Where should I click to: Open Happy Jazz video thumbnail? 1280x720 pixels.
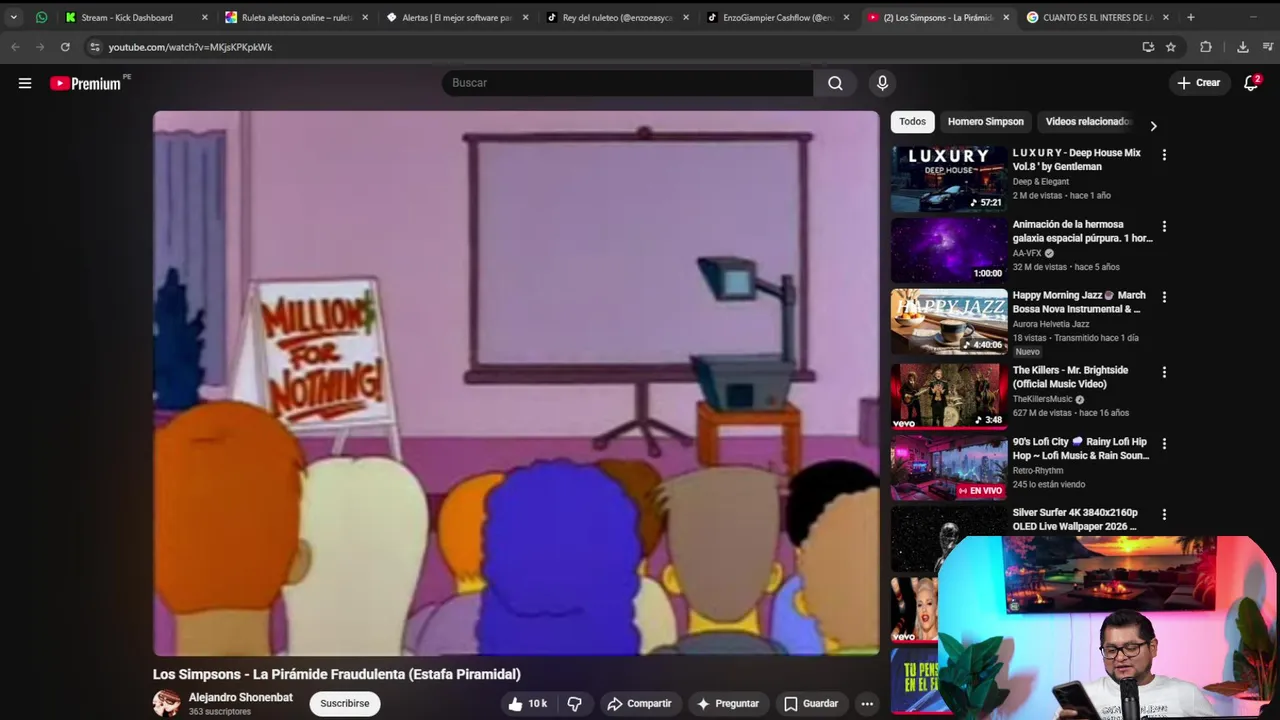tap(949, 321)
